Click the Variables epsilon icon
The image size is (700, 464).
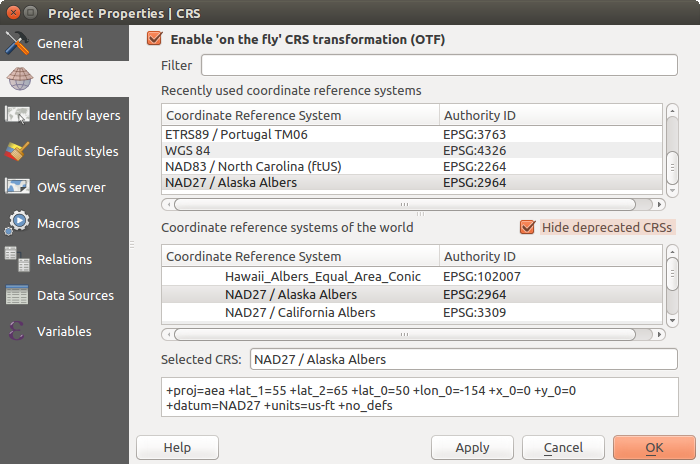coord(17,331)
